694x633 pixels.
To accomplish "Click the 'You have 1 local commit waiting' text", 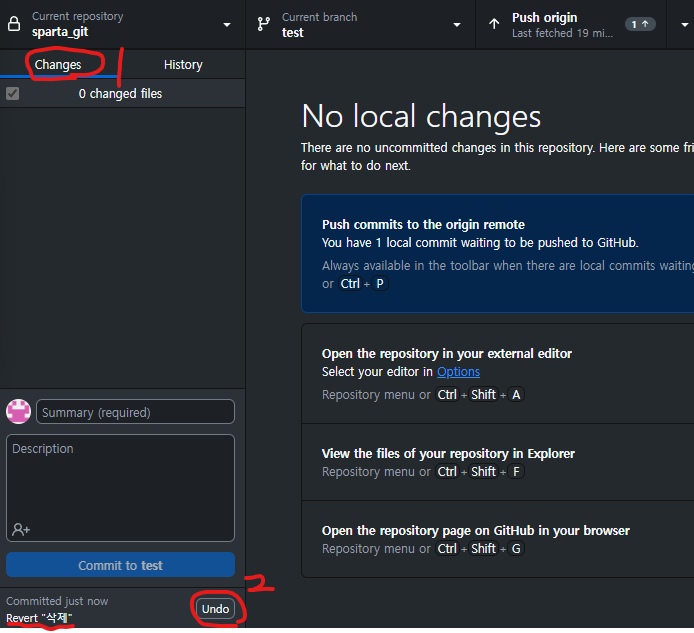I will coord(480,243).
